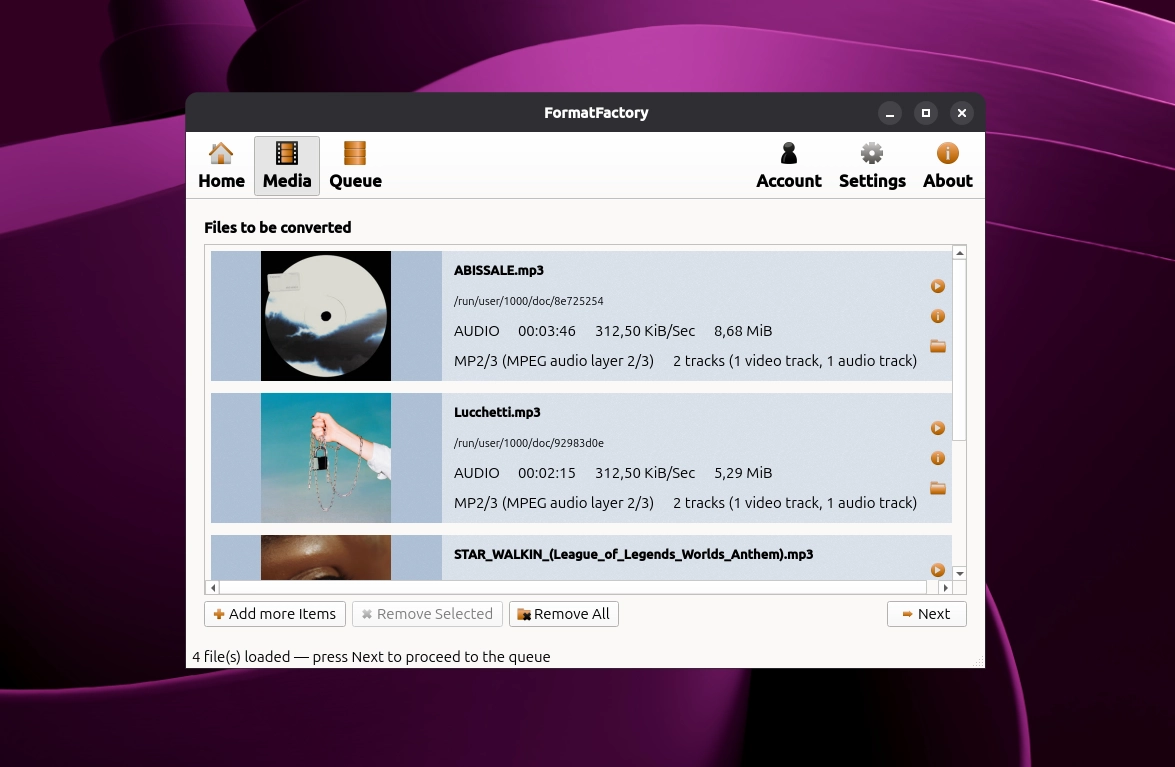Click the Files to be converted heading
This screenshot has height=767, width=1175.
tap(277, 228)
